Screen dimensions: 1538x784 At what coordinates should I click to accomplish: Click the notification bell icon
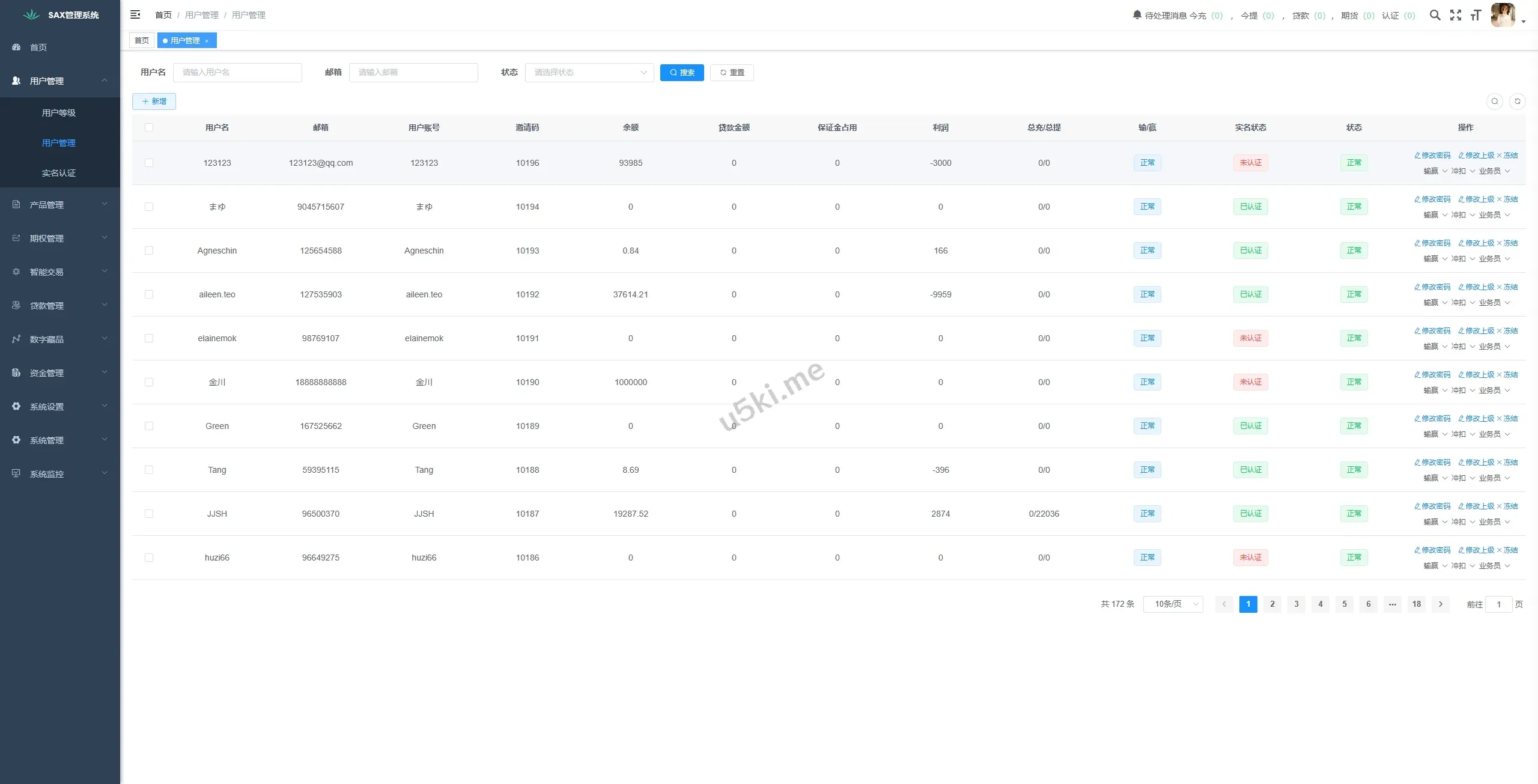1137,14
